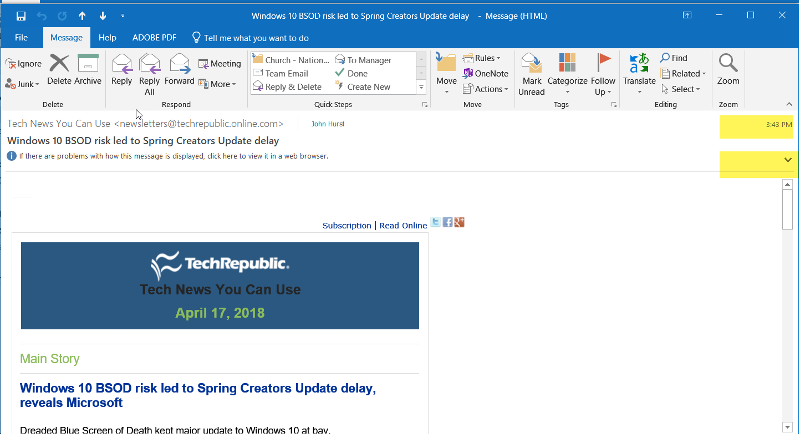Click Reply All

coord(149,75)
